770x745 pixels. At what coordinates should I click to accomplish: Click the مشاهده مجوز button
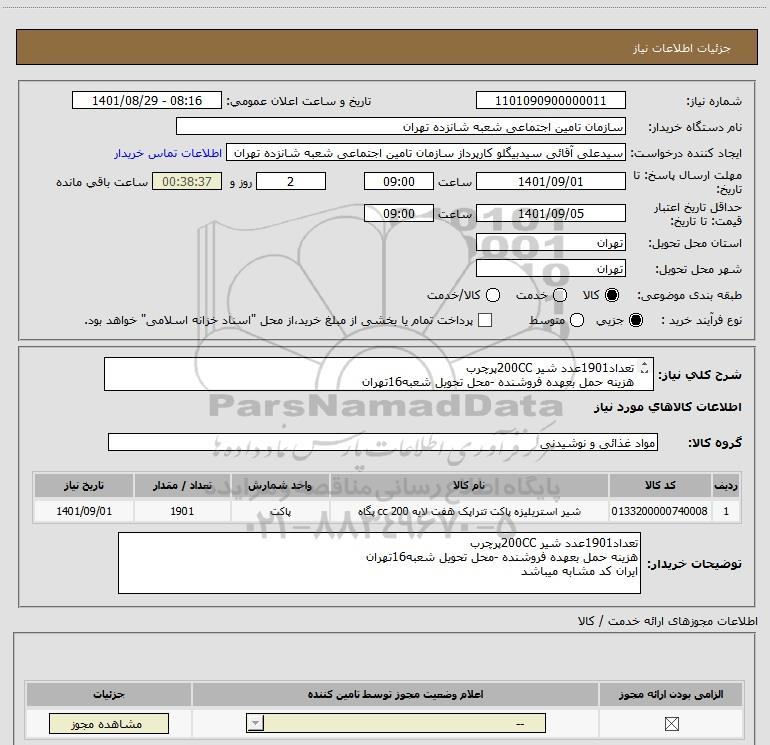point(109,723)
